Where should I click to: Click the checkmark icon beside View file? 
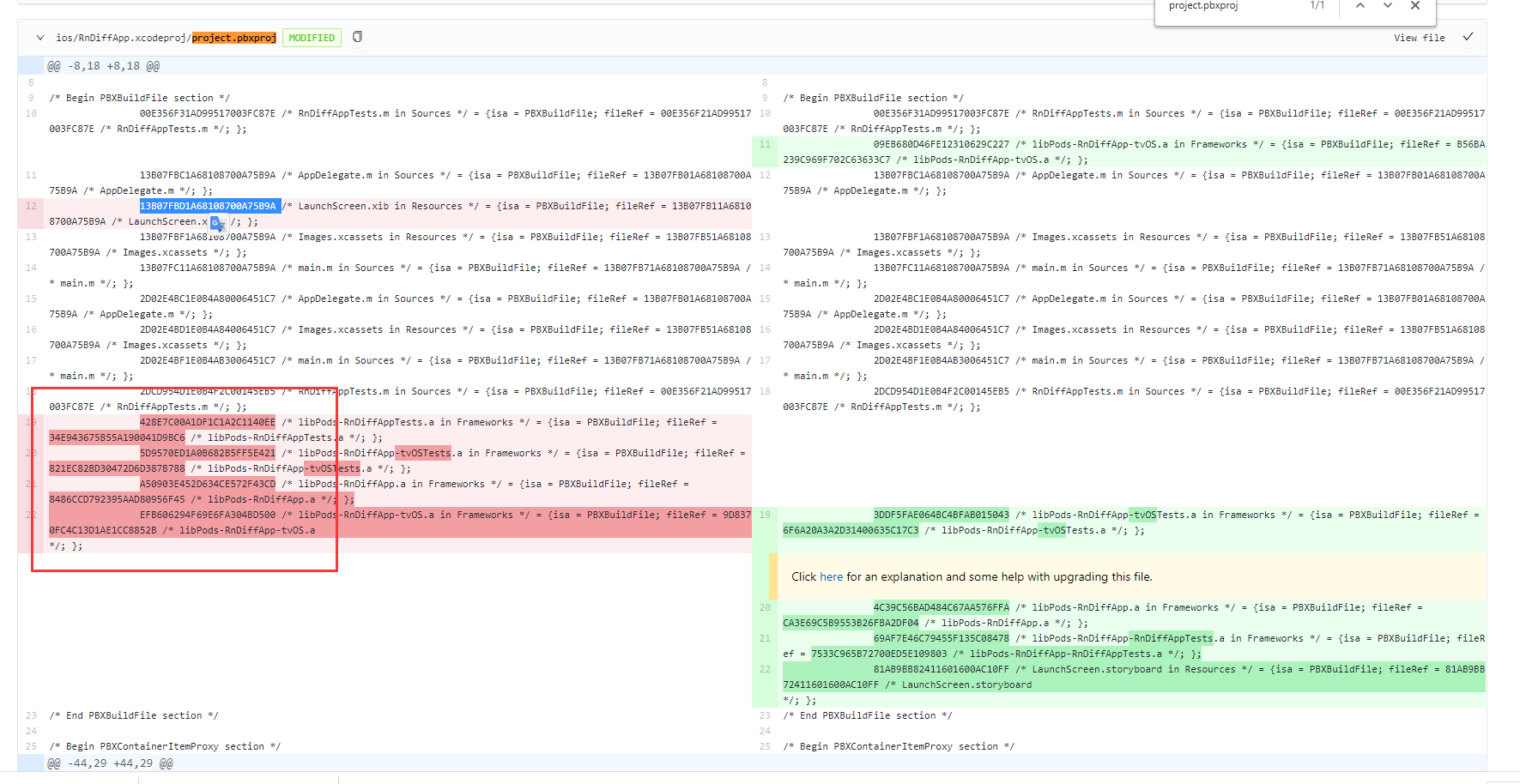pos(1469,37)
